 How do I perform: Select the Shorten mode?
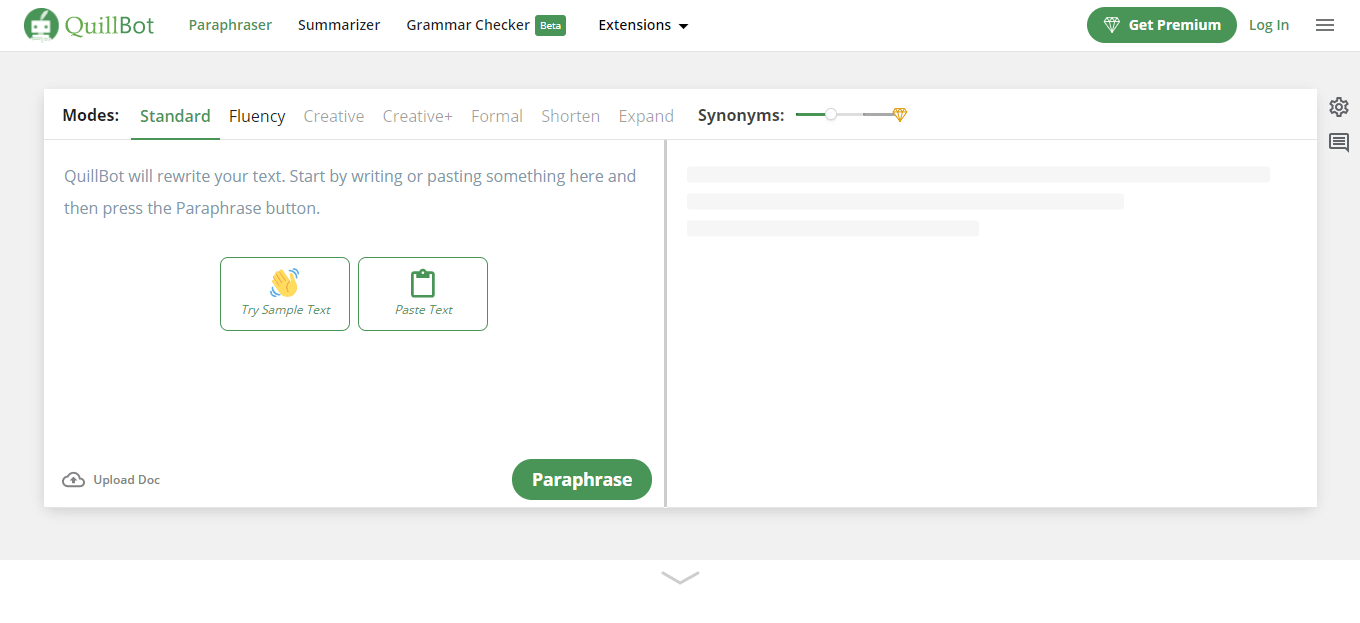571,116
